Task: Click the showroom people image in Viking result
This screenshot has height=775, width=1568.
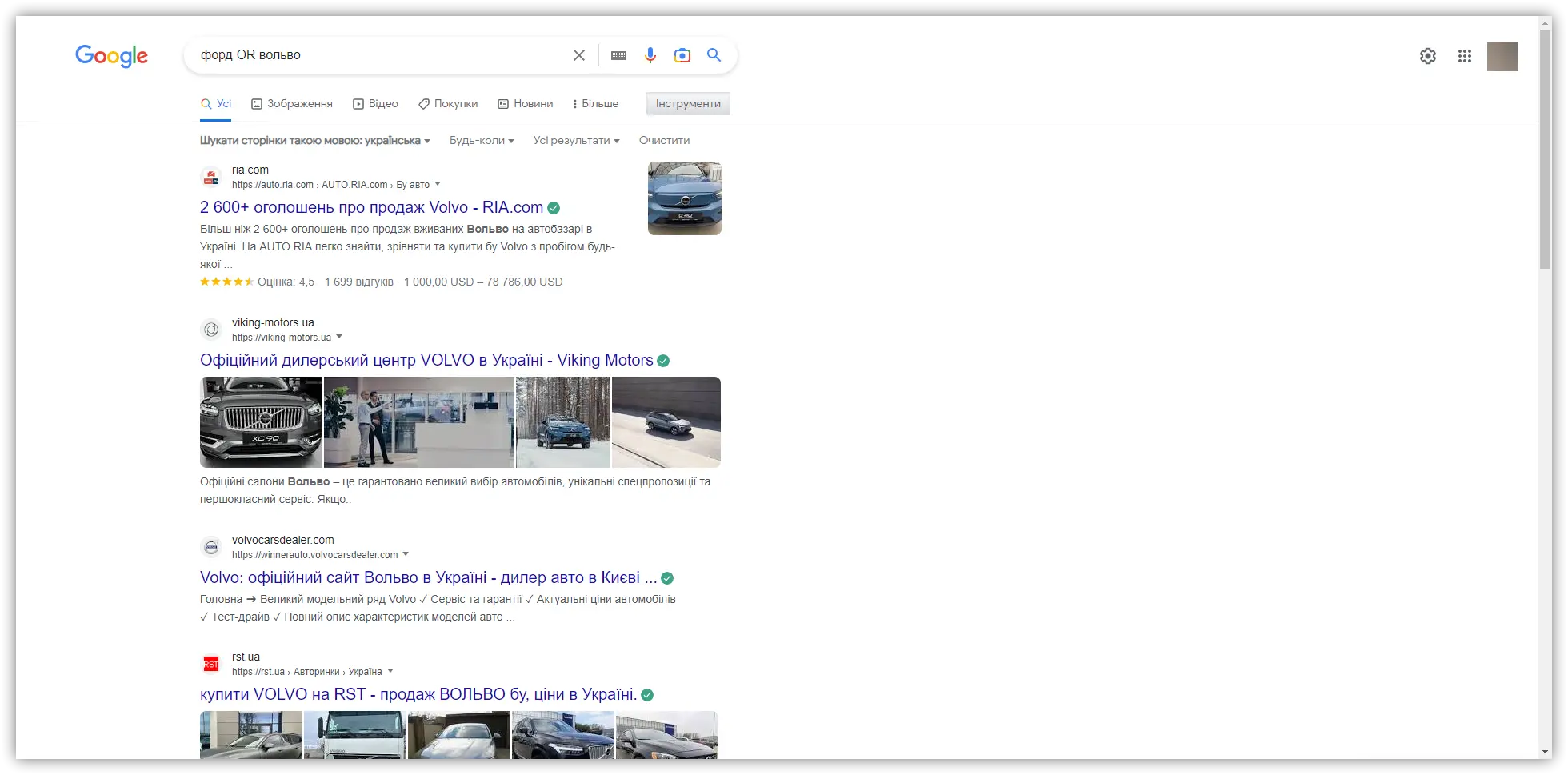Action: (419, 422)
